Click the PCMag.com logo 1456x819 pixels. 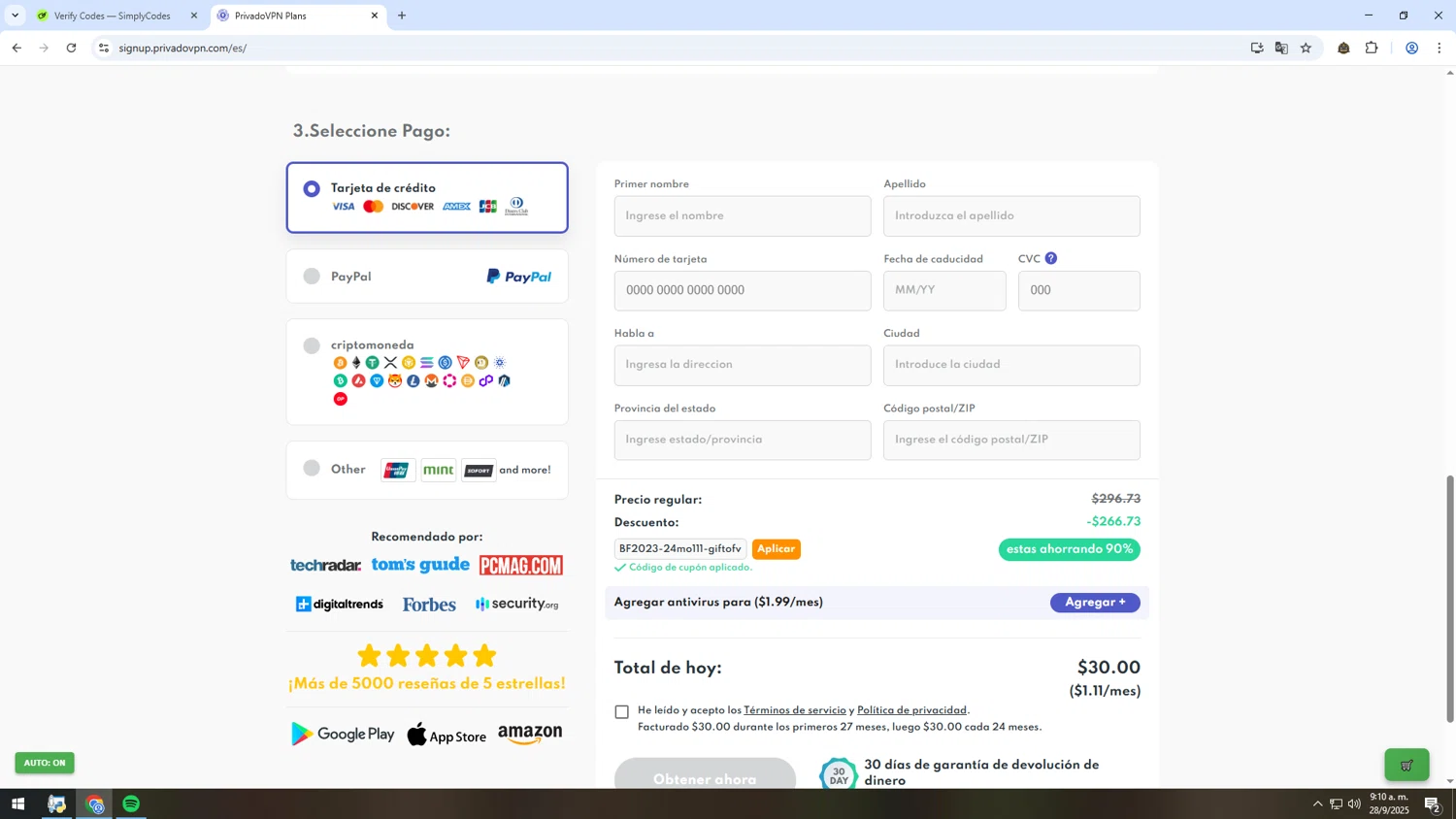(x=521, y=566)
